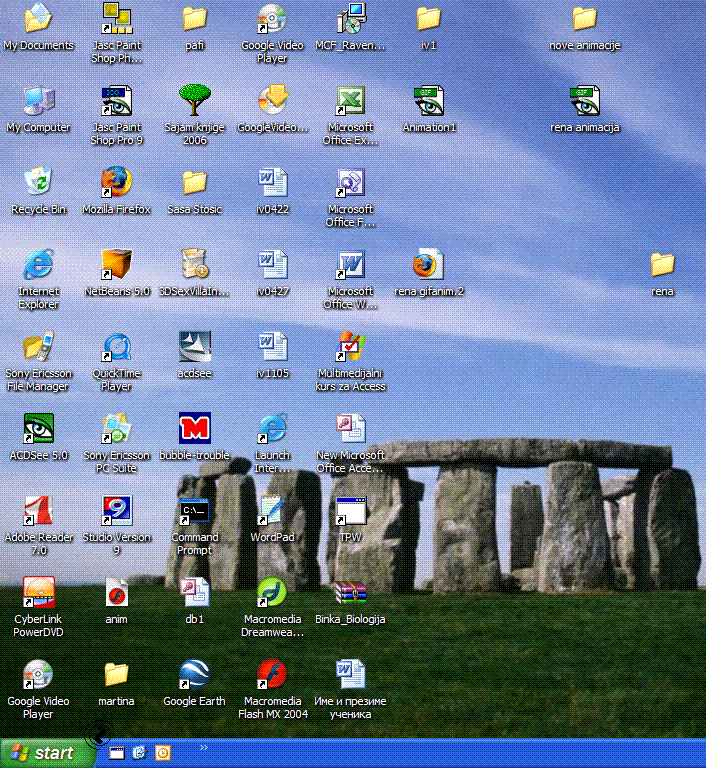Click Show Desktop in Quick Launch

(117, 753)
